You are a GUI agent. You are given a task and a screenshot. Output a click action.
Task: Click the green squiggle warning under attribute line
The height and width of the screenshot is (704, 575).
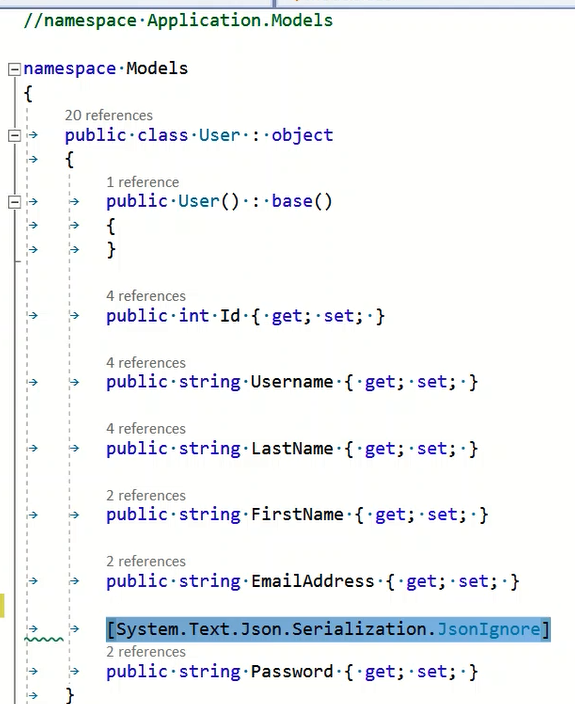coord(44,639)
